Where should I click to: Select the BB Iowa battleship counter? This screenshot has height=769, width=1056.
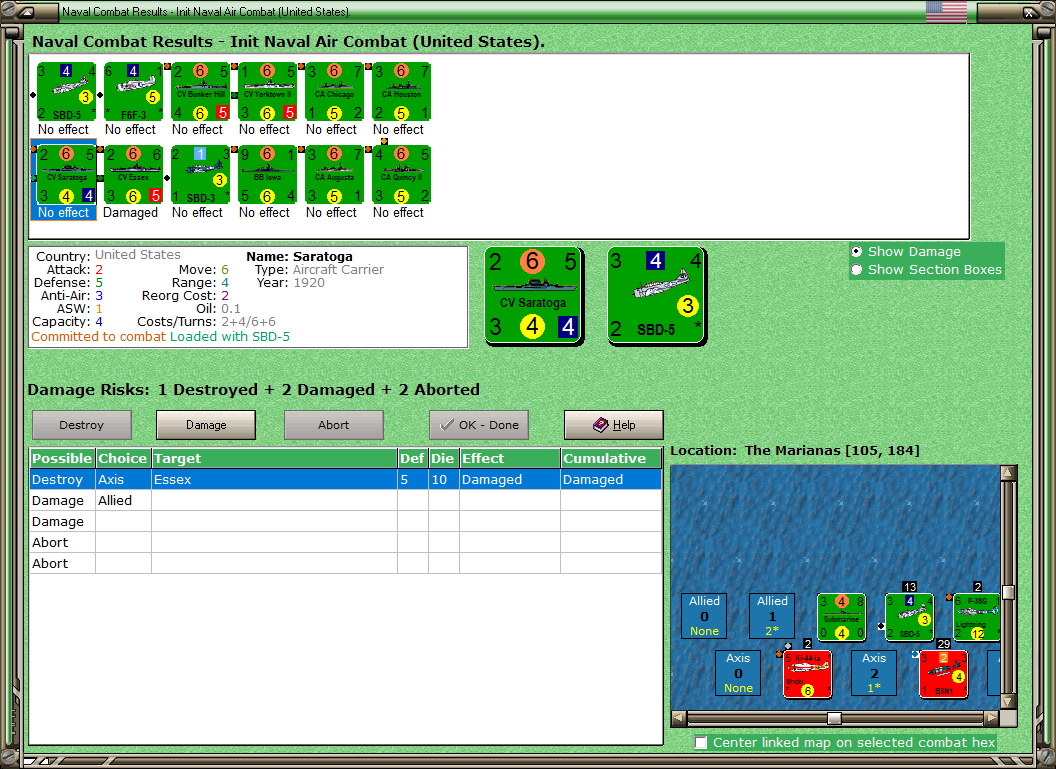(267, 174)
